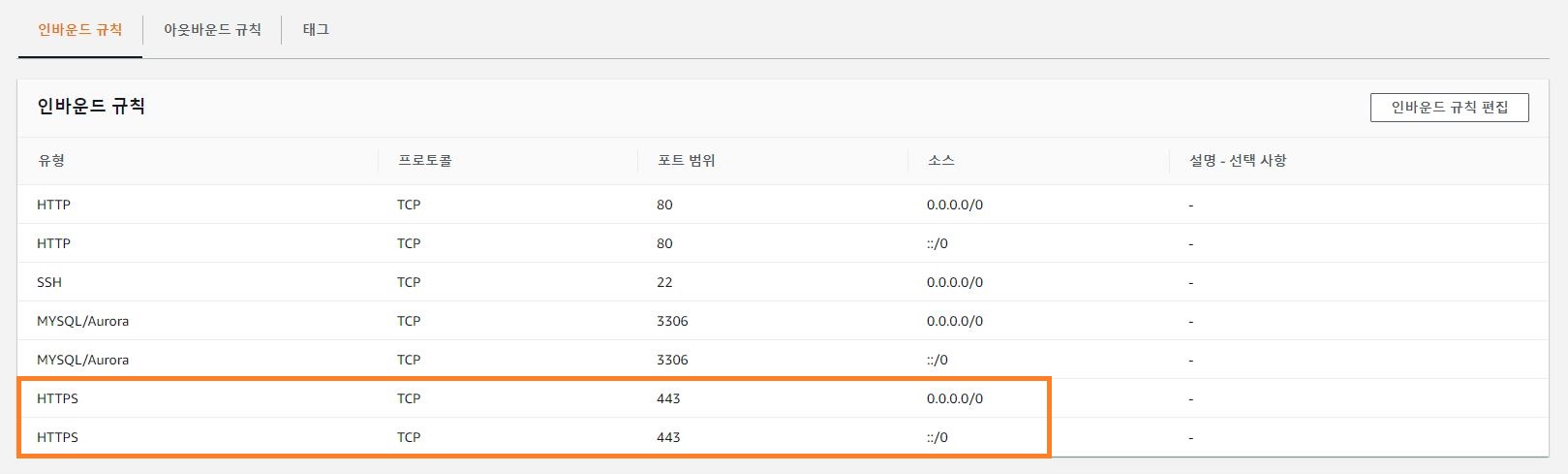This screenshot has width=1568, height=474.
Task: Click the 설명 - 선택 사항 column header
Action: [1238, 160]
